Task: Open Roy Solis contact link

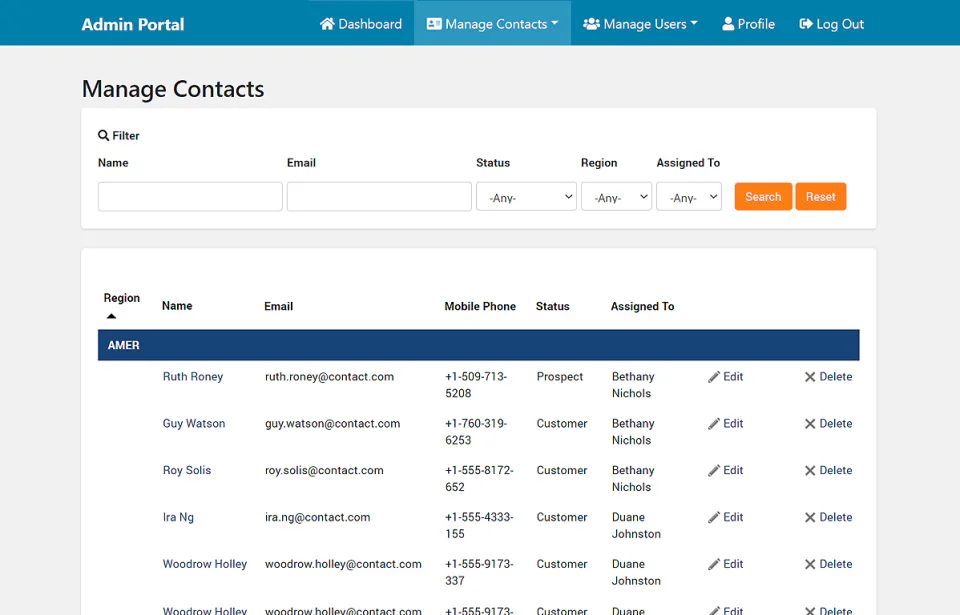Action: coord(187,470)
